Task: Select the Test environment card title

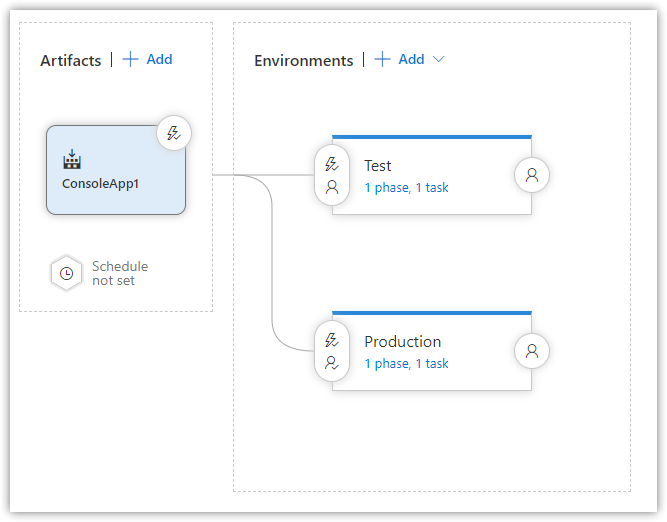Action: (x=377, y=165)
